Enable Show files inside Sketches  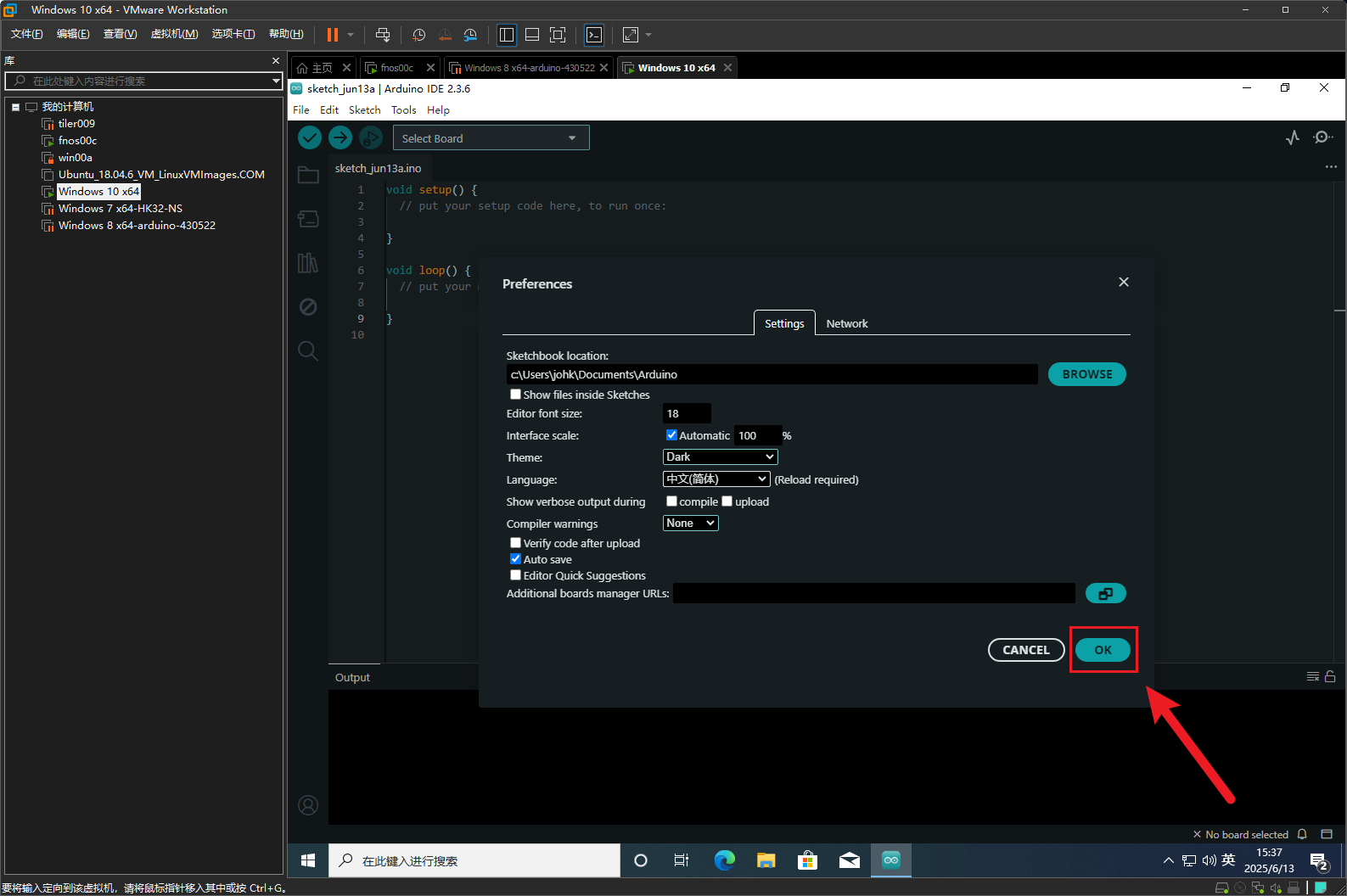515,395
